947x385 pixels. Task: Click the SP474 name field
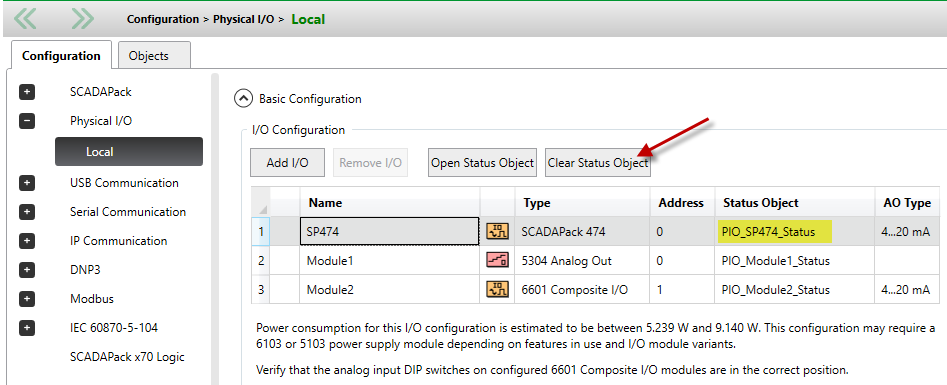click(390, 231)
